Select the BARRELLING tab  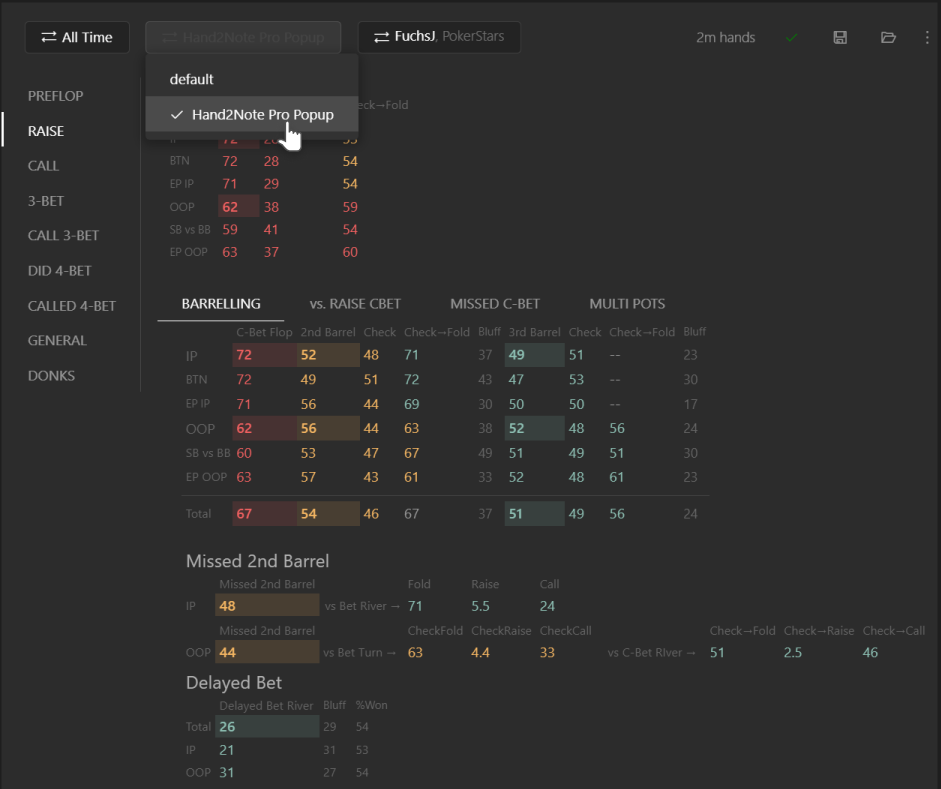point(221,304)
